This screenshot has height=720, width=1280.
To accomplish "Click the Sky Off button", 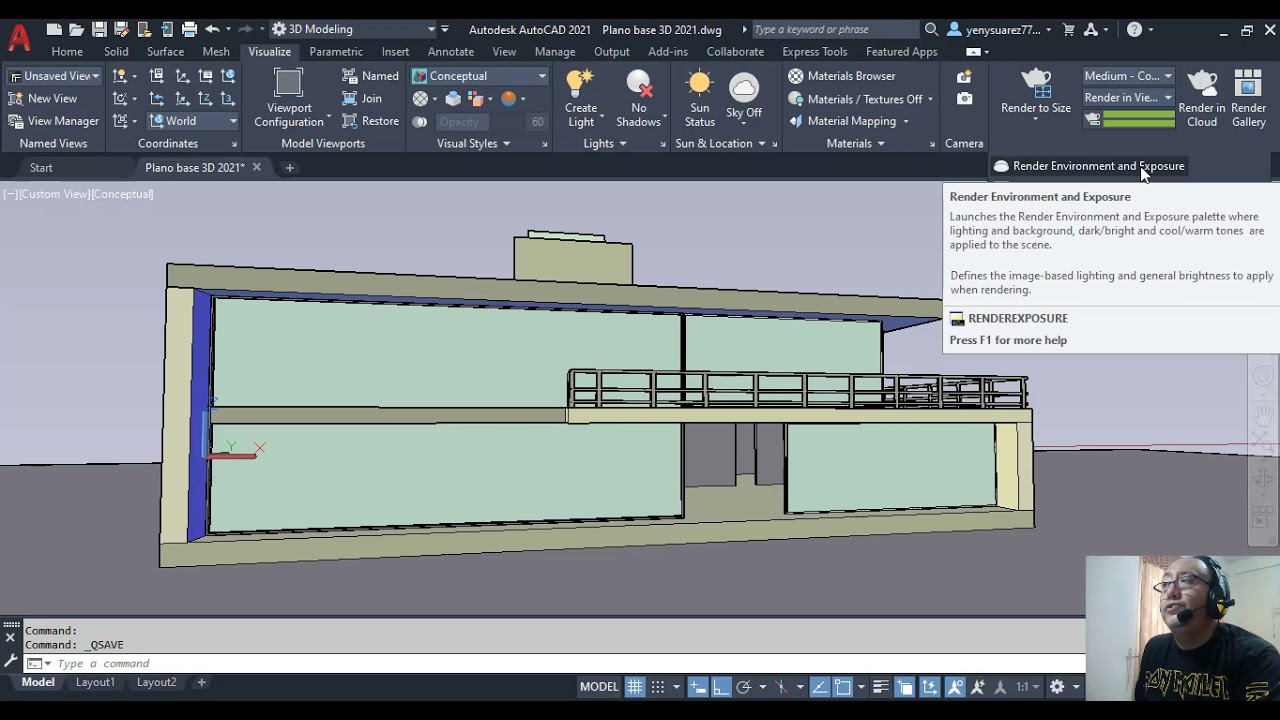I will click(x=743, y=97).
